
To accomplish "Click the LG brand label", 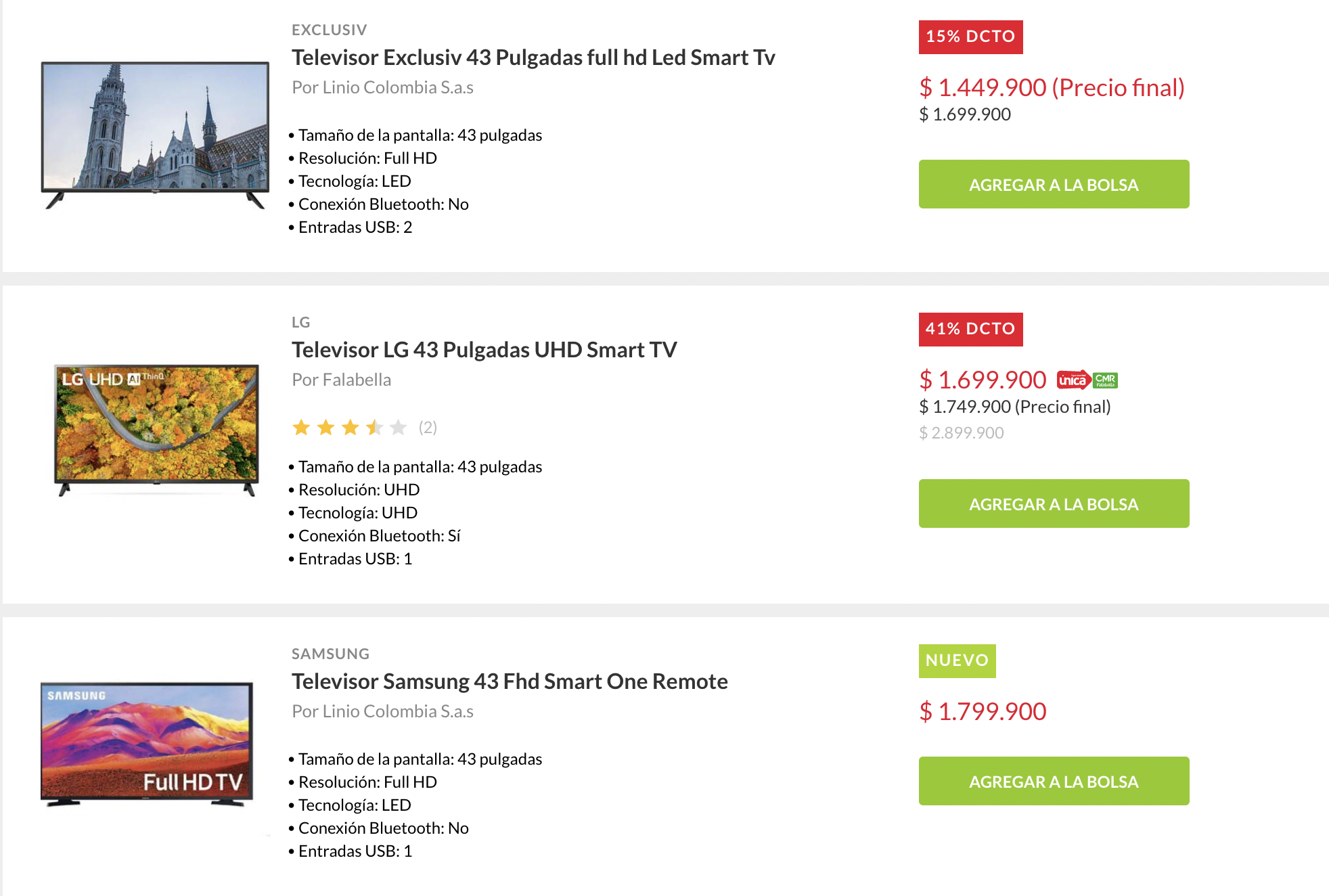I will tap(300, 322).
